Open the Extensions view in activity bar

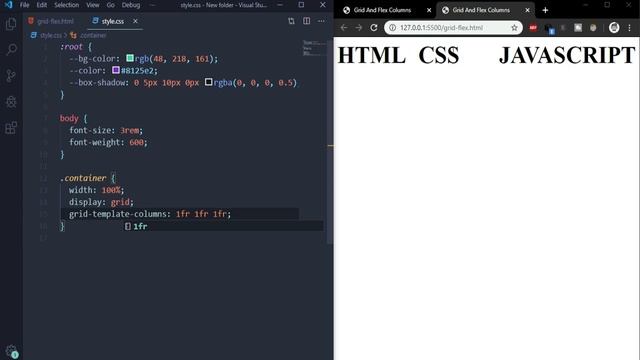point(11,127)
